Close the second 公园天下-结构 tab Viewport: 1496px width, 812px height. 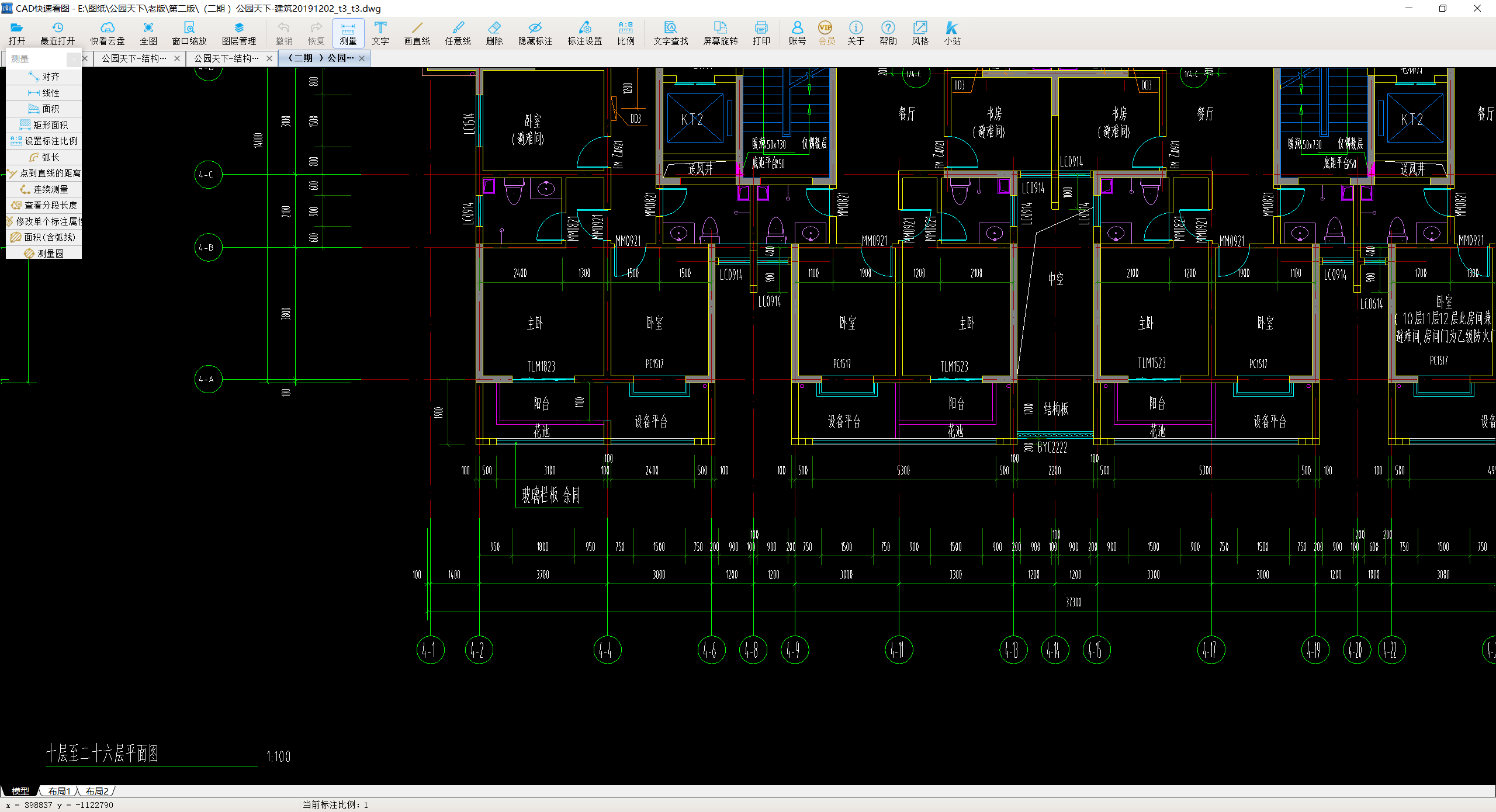coord(269,58)
